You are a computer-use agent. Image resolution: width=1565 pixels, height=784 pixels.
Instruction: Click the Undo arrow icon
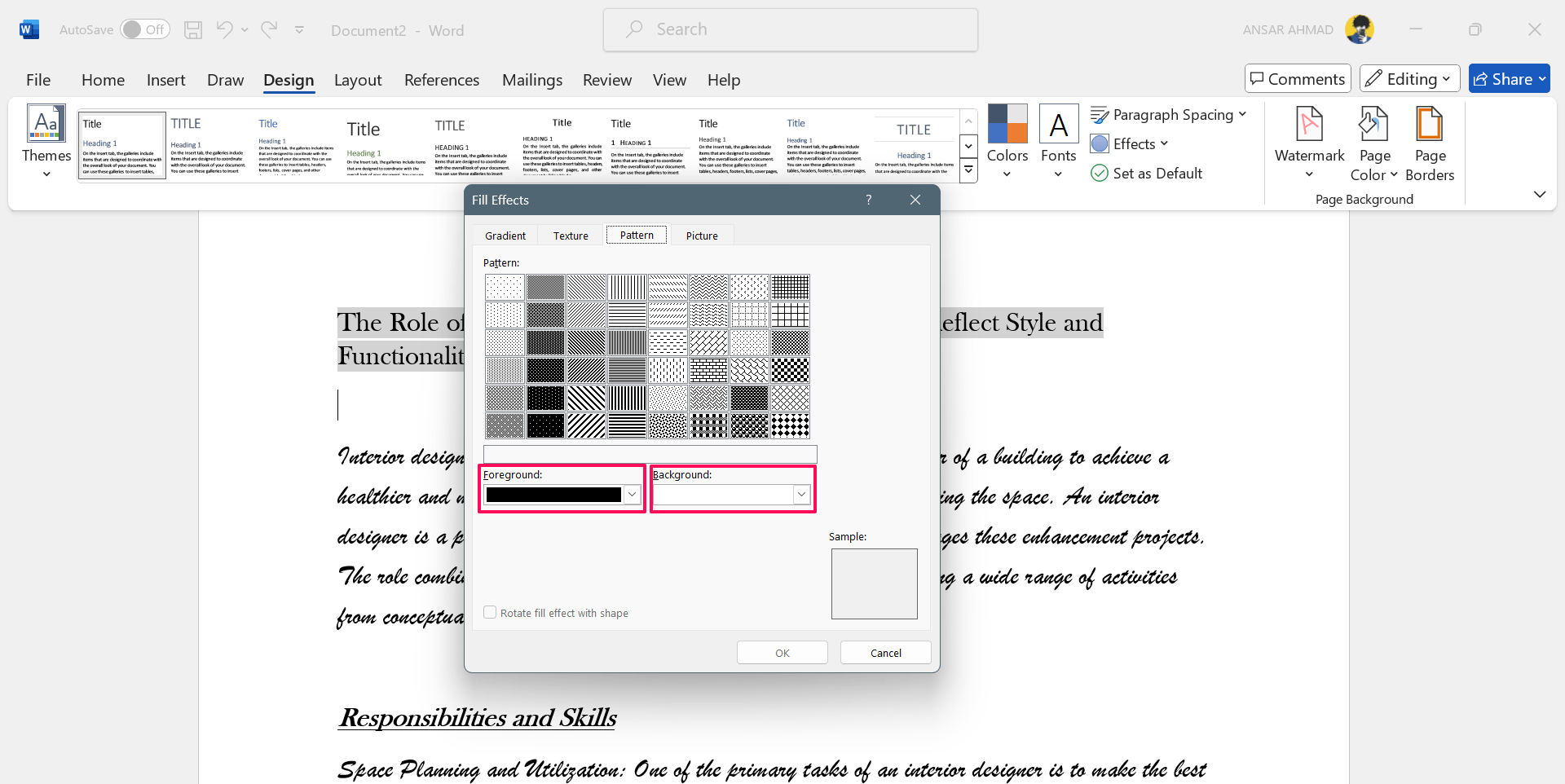coord(224,29)
